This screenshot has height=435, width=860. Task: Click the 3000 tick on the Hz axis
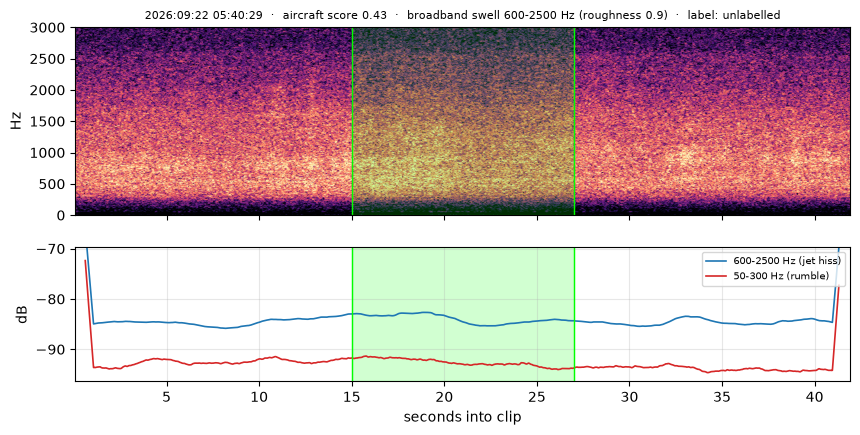click(x=50, y=27)
